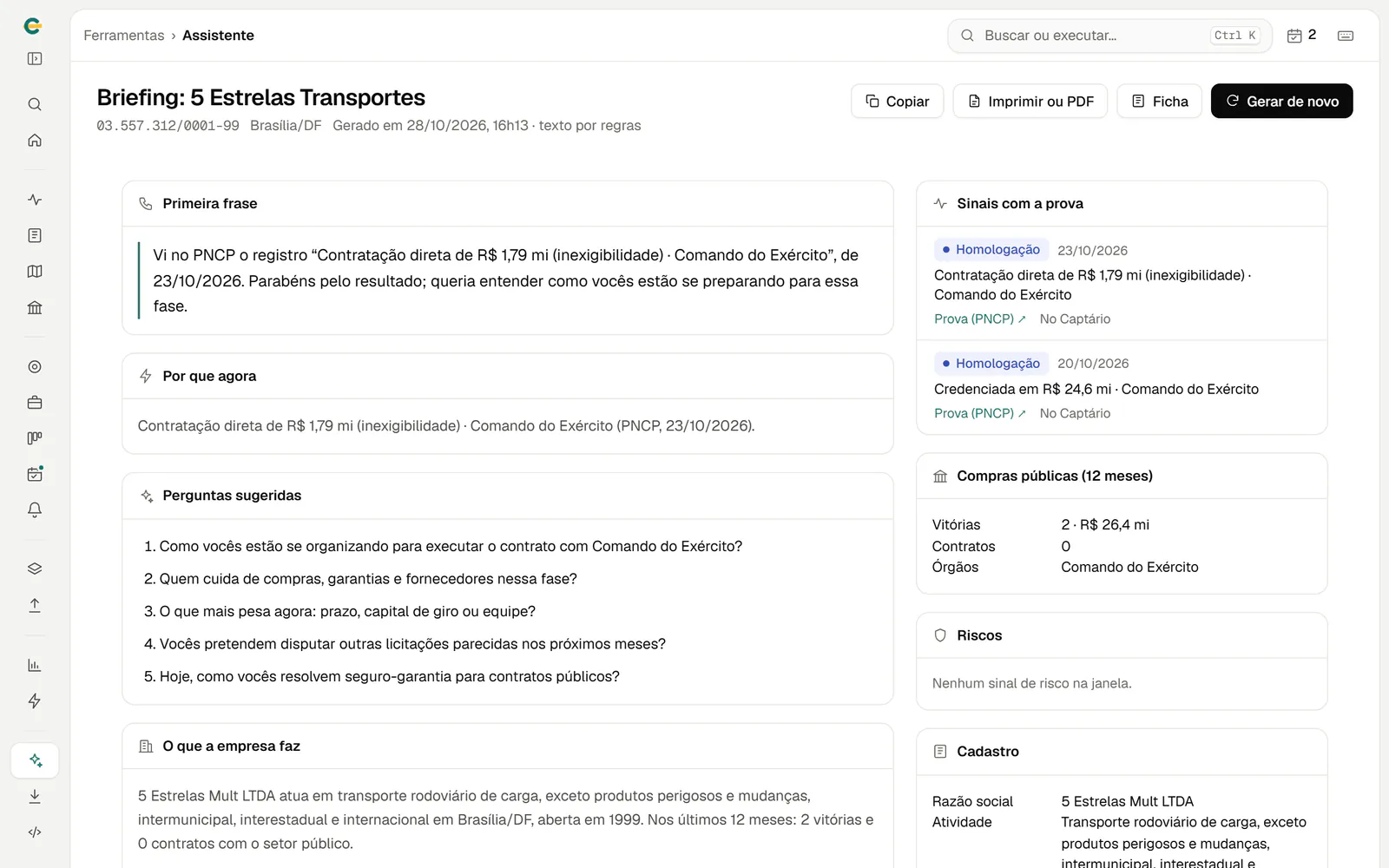Open the government building icon in sidebar
The image size is (1389, 868).
35,307
